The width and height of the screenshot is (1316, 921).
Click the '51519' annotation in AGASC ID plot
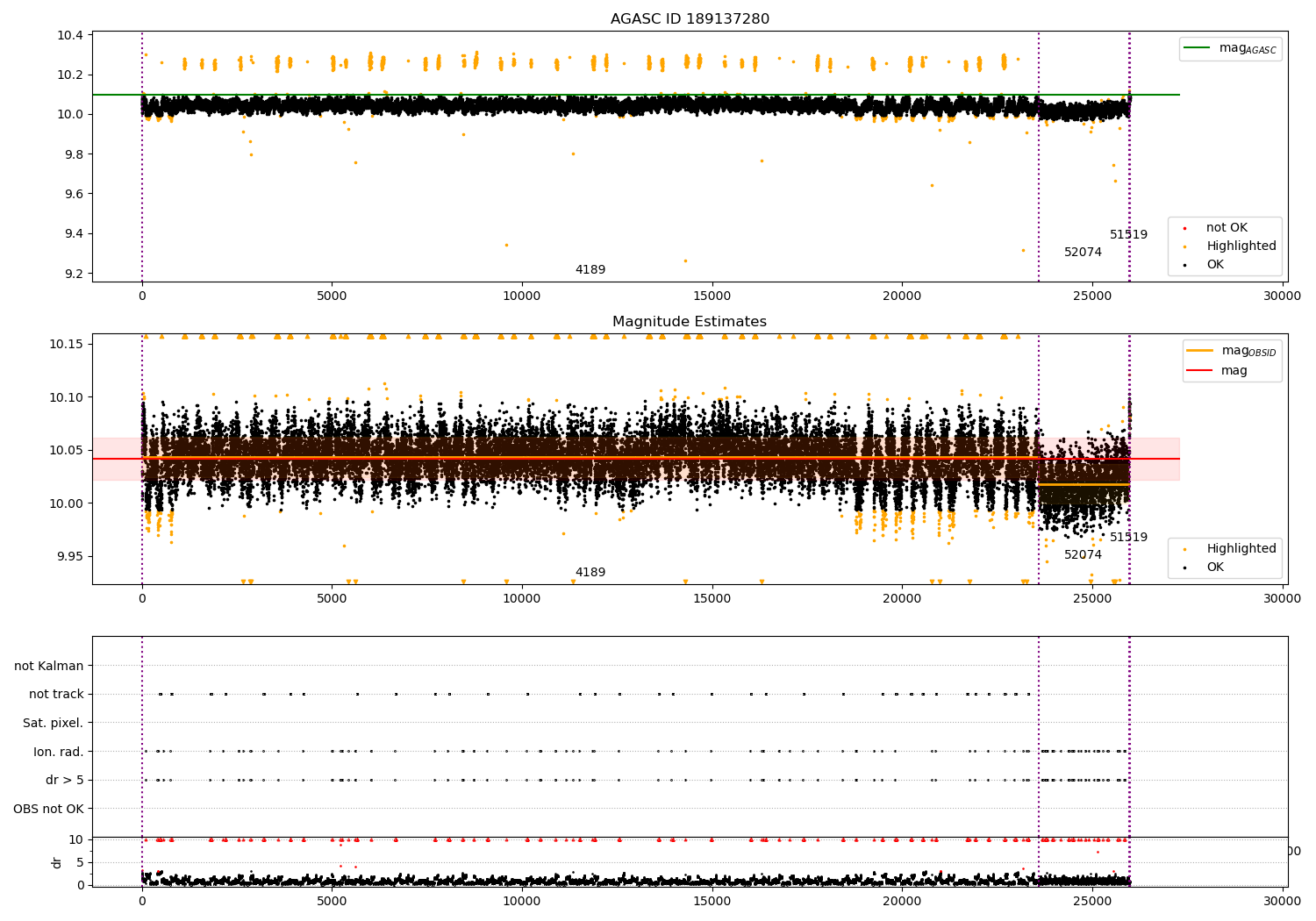point(1128,234)
